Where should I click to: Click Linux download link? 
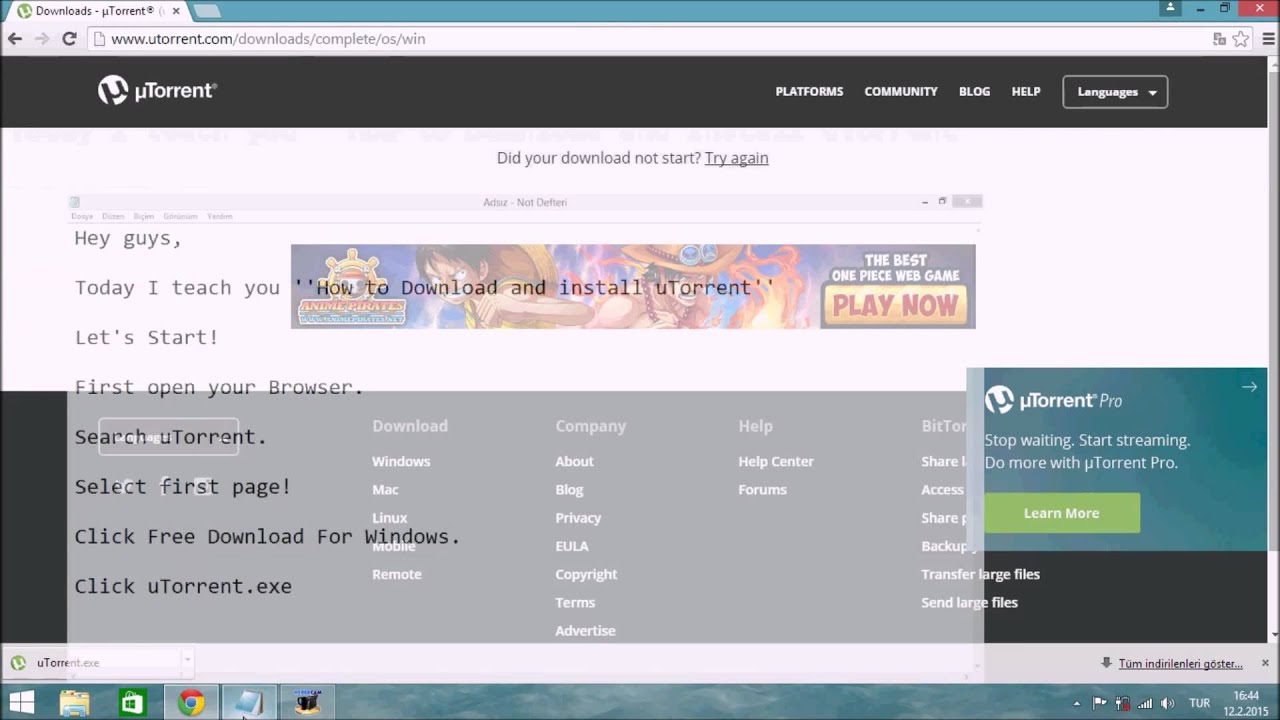click(389, 518)
